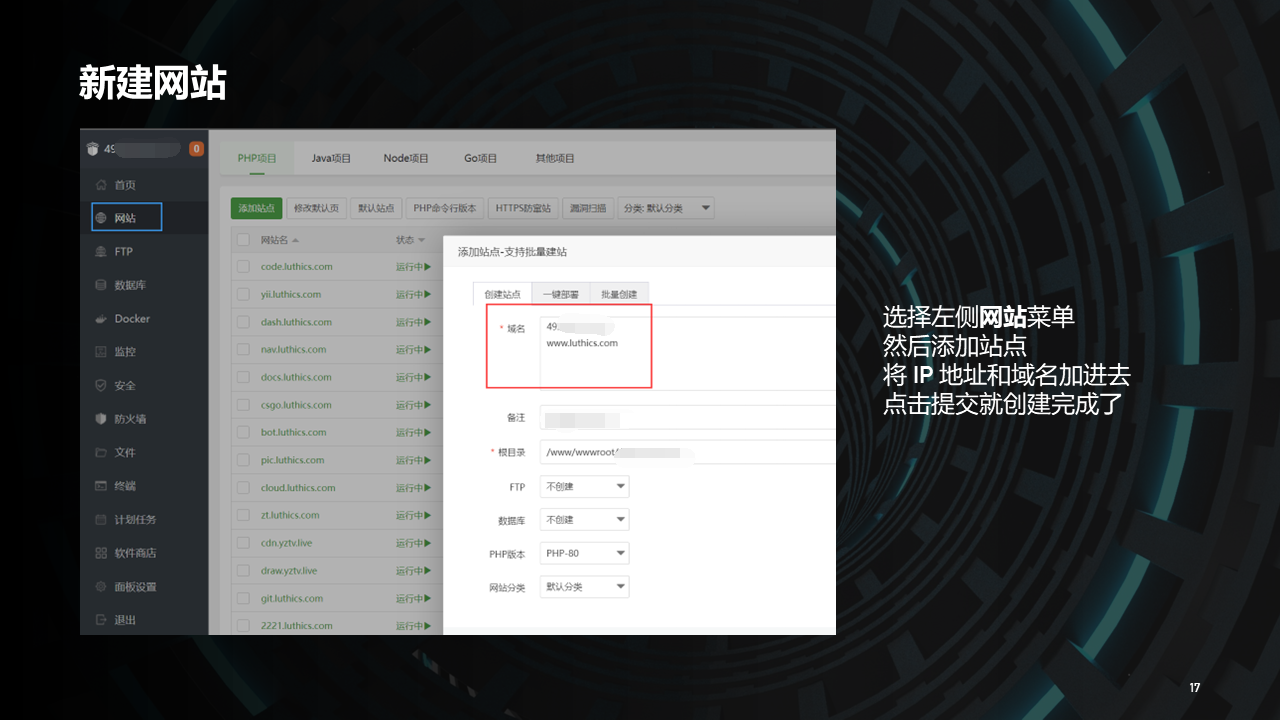Click the 域名 textarea field

point(688,353)
